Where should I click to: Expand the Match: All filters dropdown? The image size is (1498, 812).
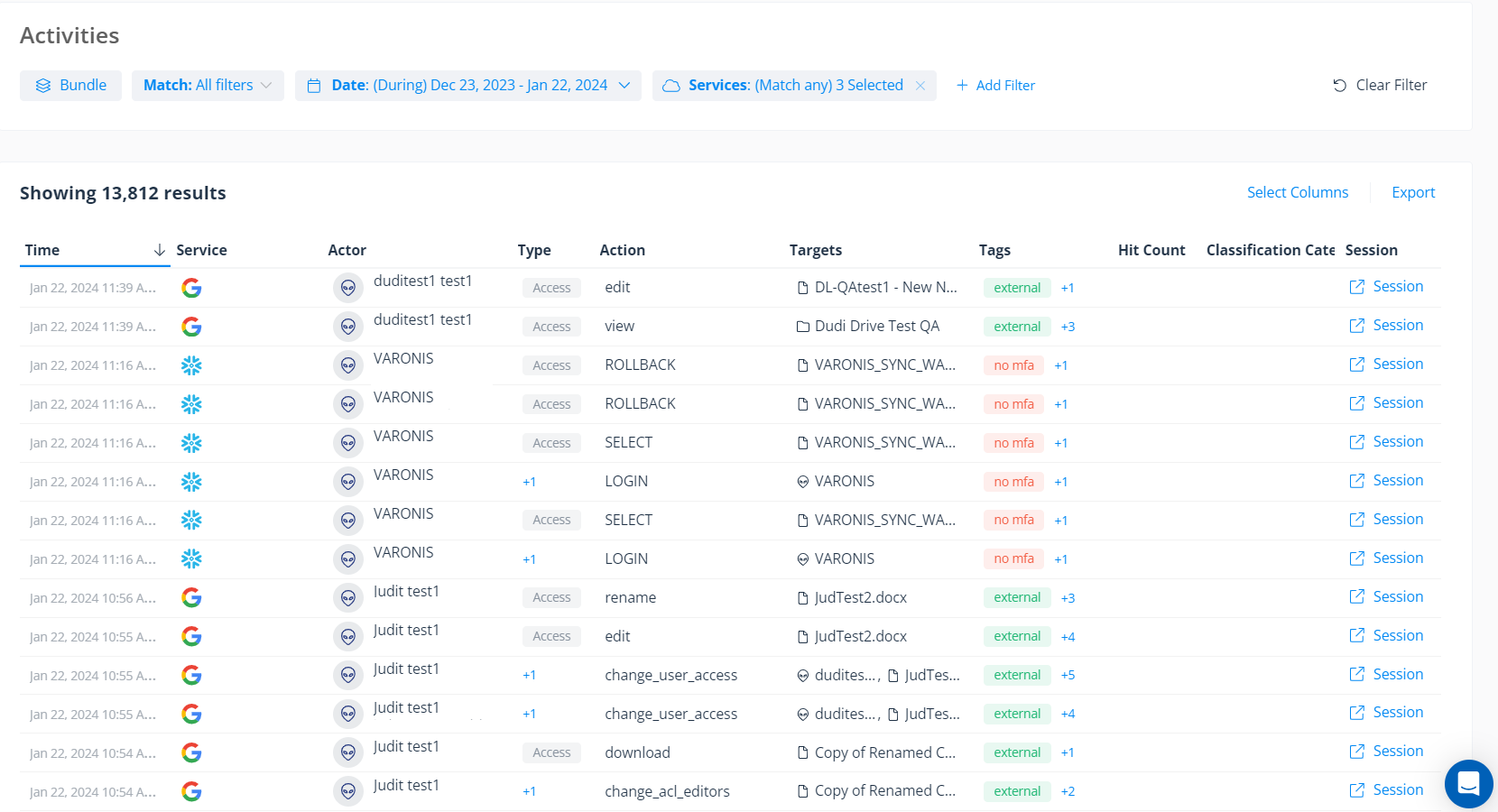[208, 86]
